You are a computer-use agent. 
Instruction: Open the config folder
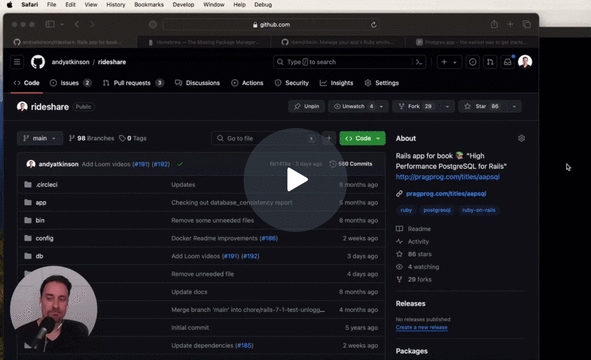point(44,238)
